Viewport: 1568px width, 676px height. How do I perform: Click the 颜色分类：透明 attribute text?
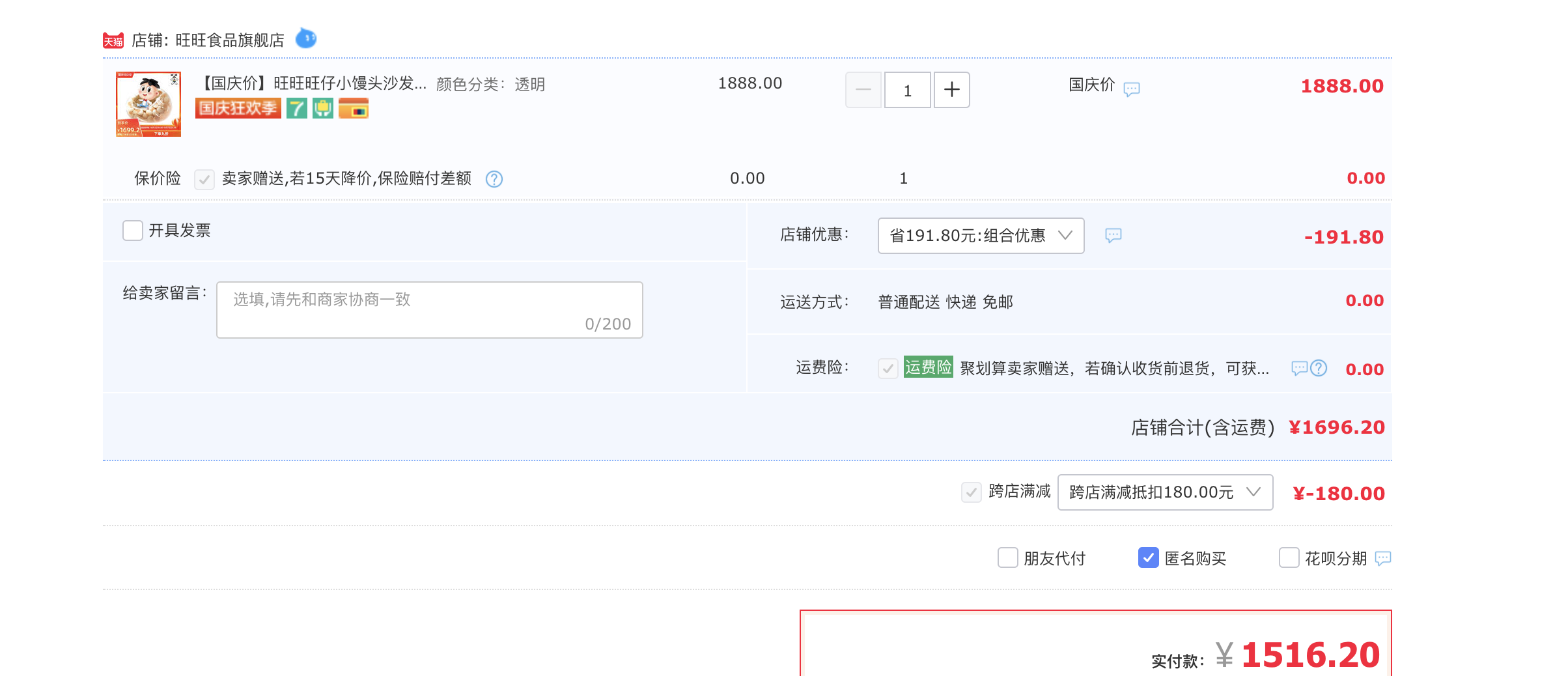490,85
